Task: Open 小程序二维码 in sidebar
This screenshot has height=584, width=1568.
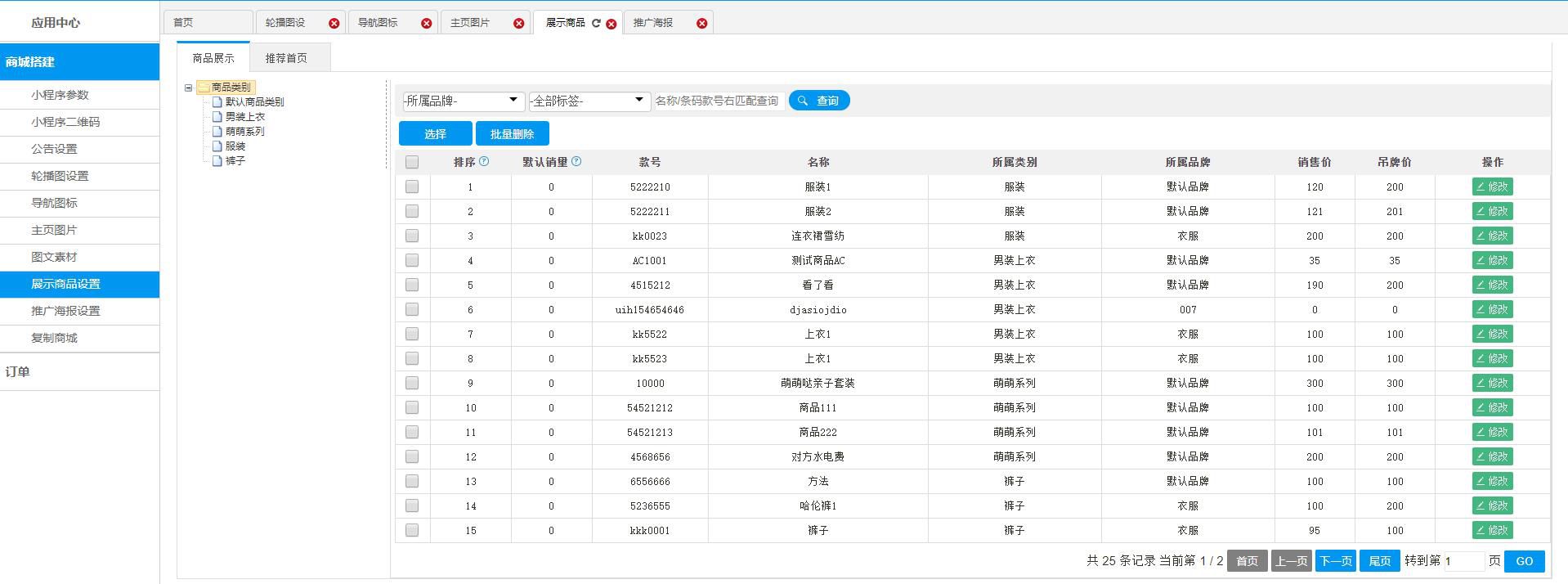Action: click(x=79, y=122)
